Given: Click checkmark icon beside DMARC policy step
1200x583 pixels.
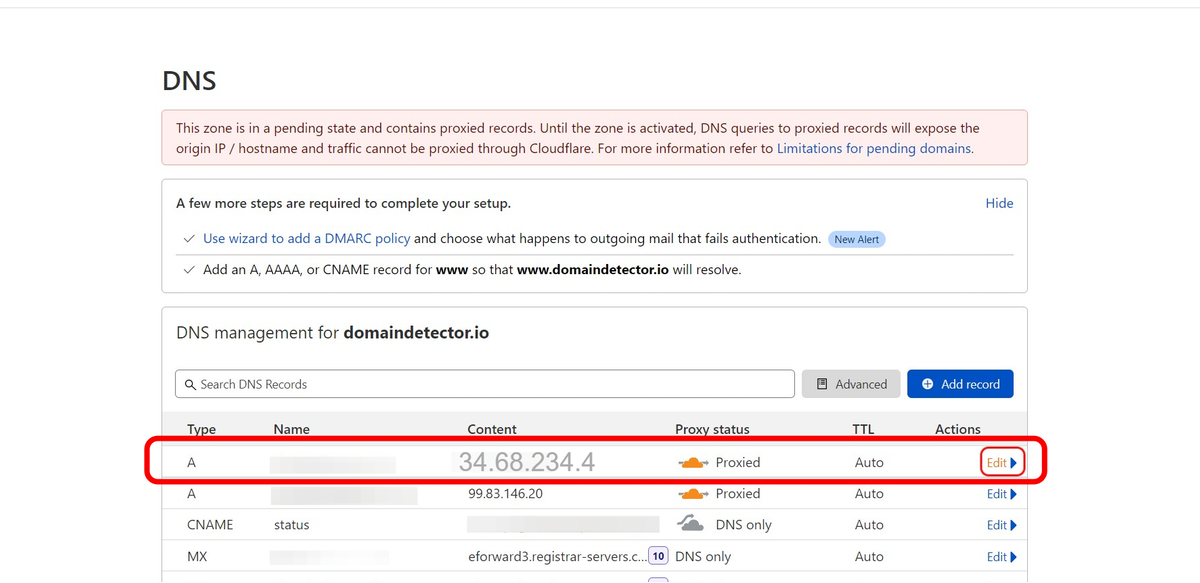Looking at the screenshot, I should (189, 239).
